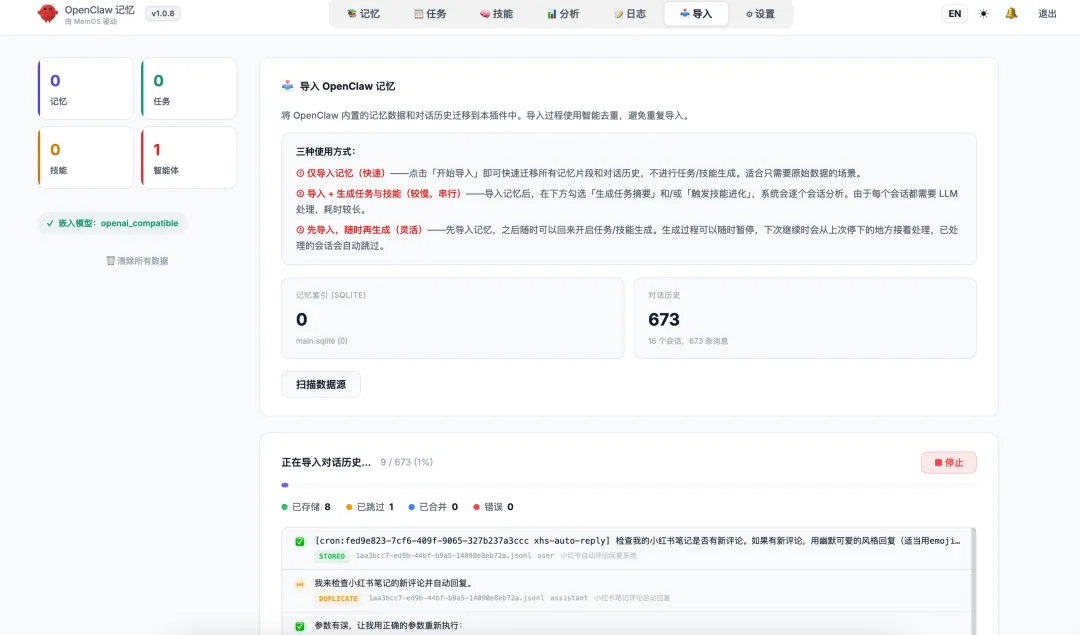This screenshot has height=635, width=1080.
Task: Click the main.sqlite (0) text
Action: click(x=322, y=341)
